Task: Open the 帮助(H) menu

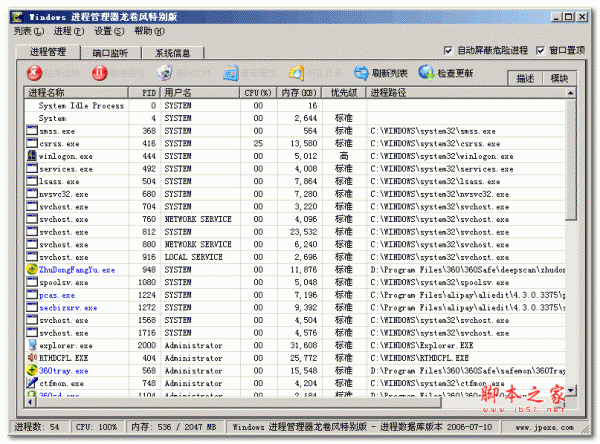Action: (149, 31)
